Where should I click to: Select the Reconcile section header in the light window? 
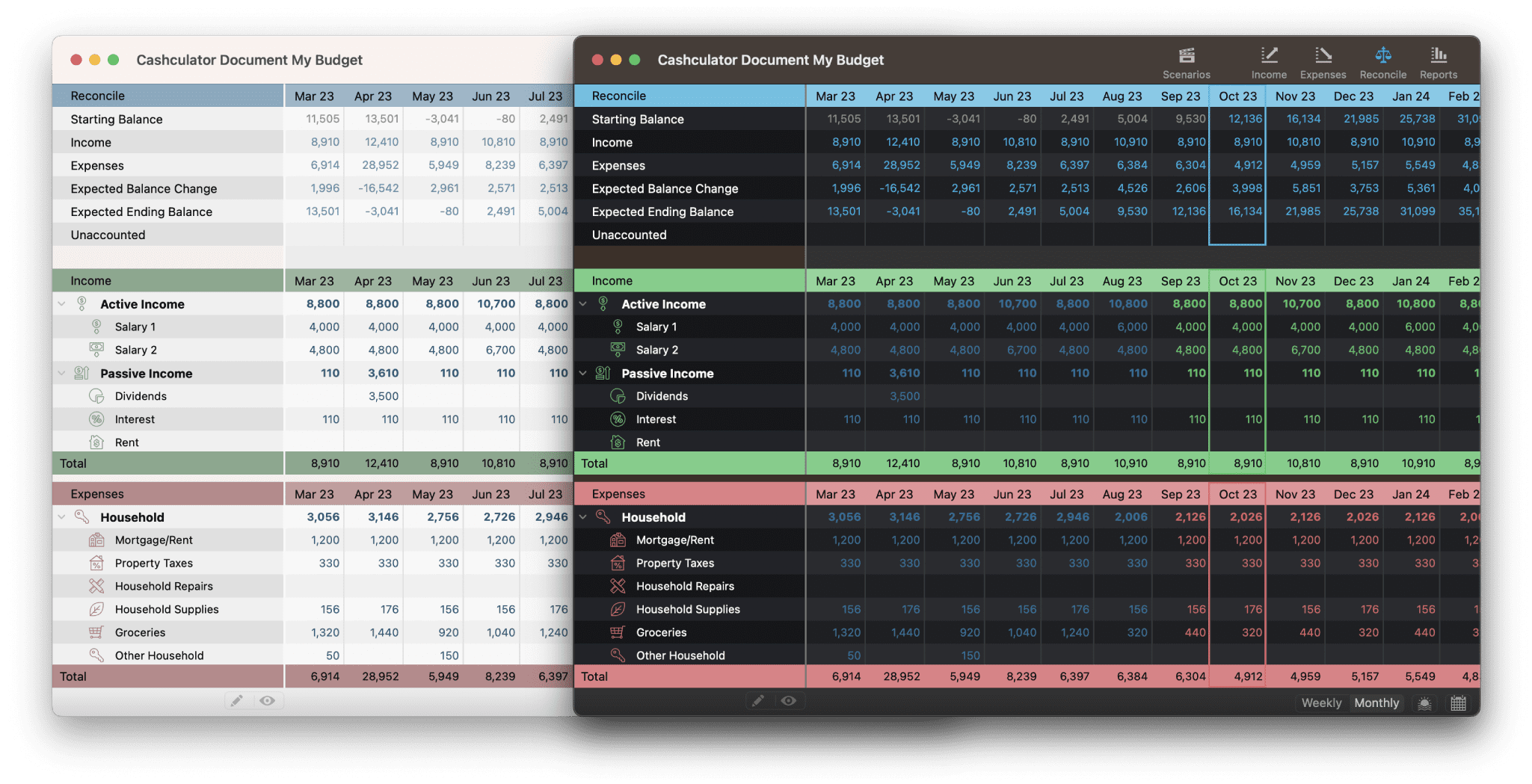click(168, 96)
